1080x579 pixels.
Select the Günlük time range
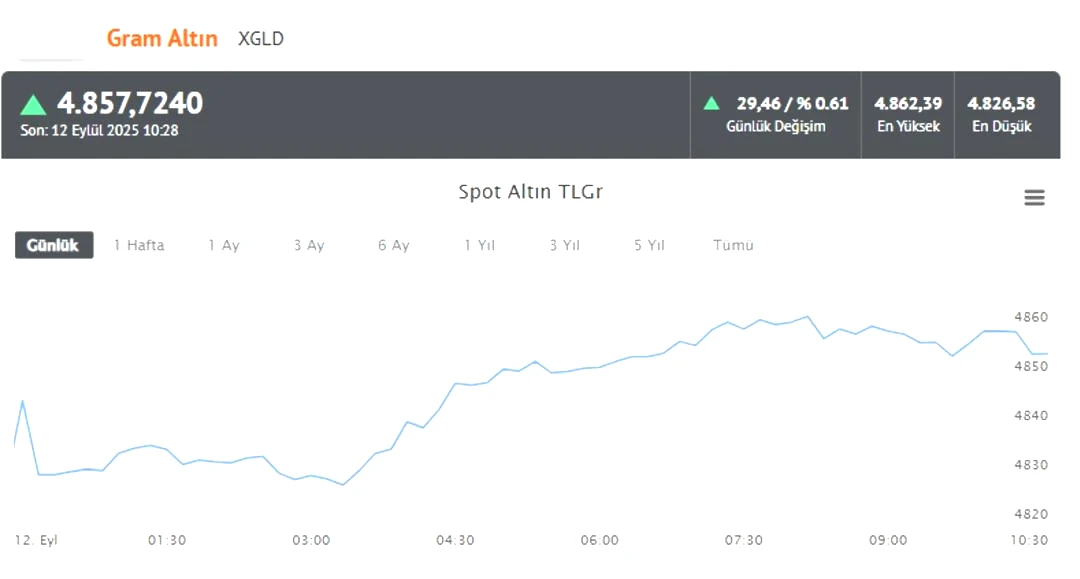click(x=54, y=245)
